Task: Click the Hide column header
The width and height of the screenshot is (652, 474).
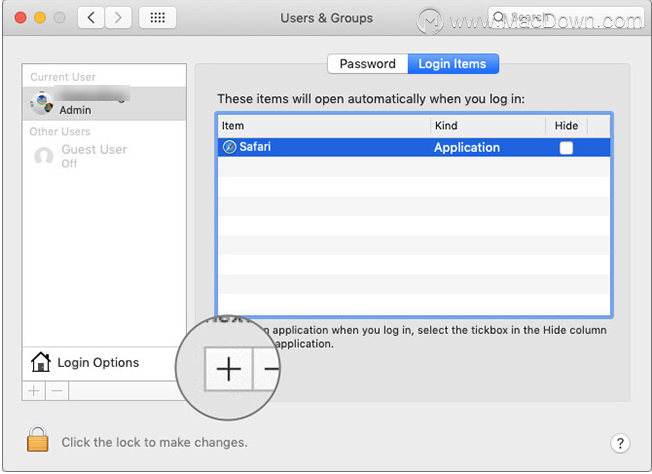Action: tap(566, 126)
